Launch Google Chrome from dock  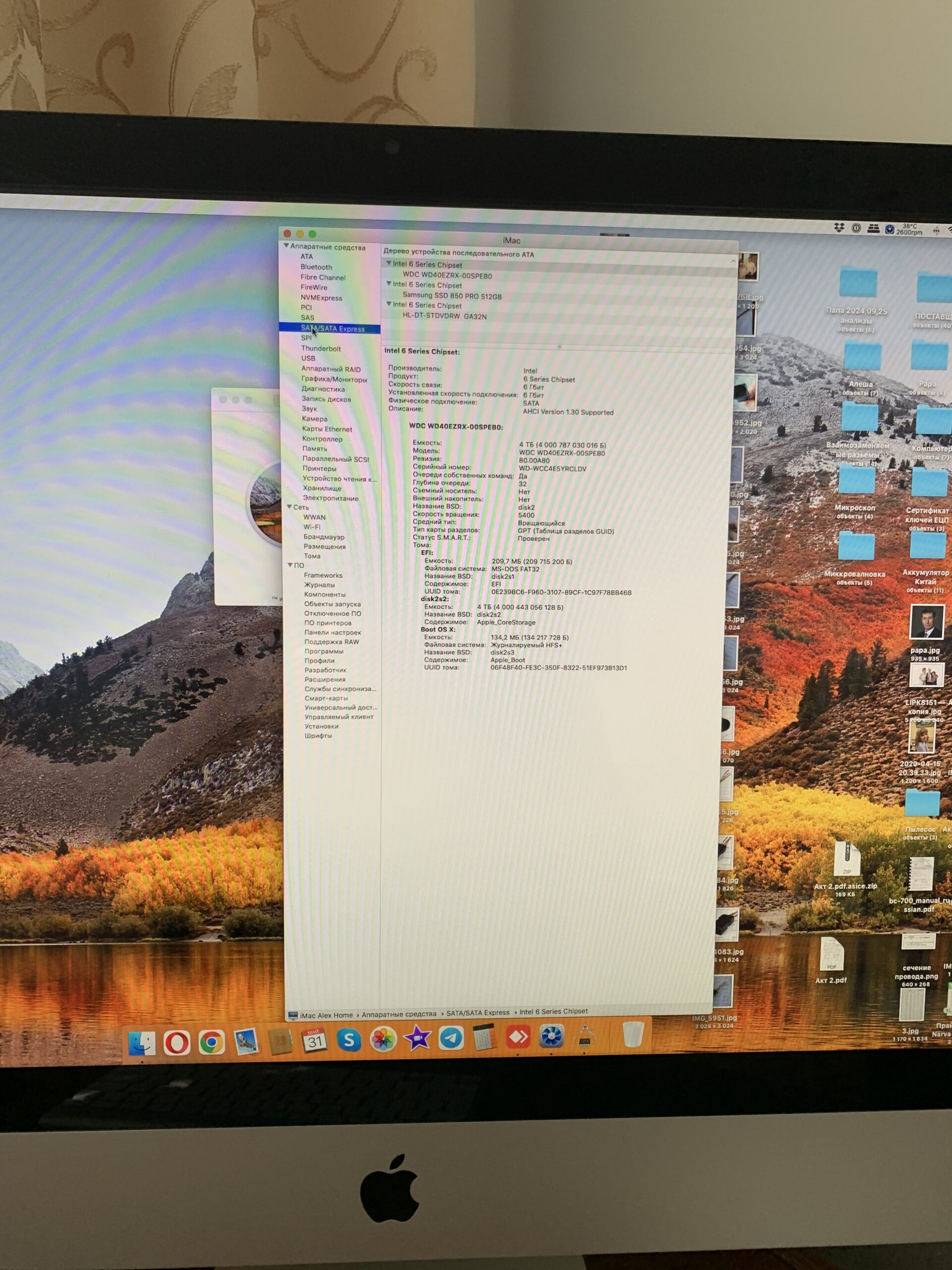[x=211, y=1042]
